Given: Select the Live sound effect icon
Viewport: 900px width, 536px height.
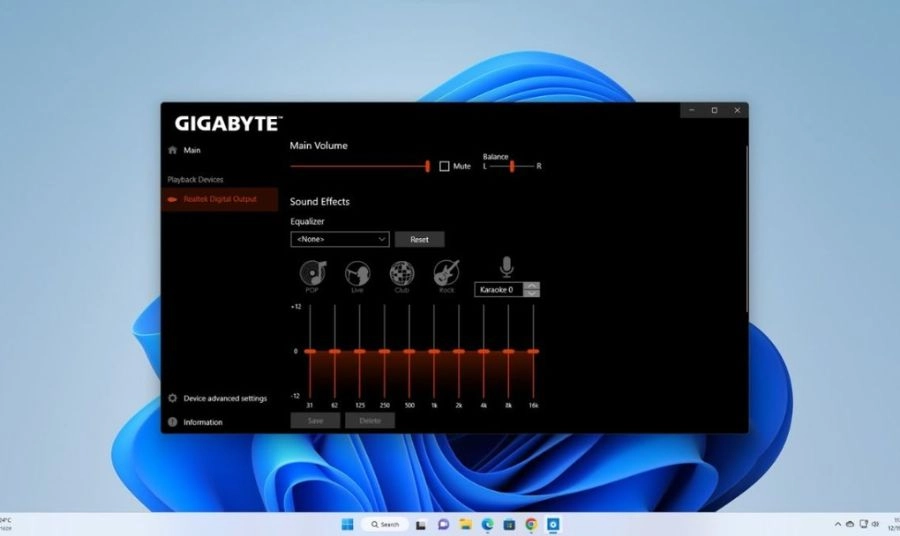Looking at the screenshot, I should pos(357,273).
